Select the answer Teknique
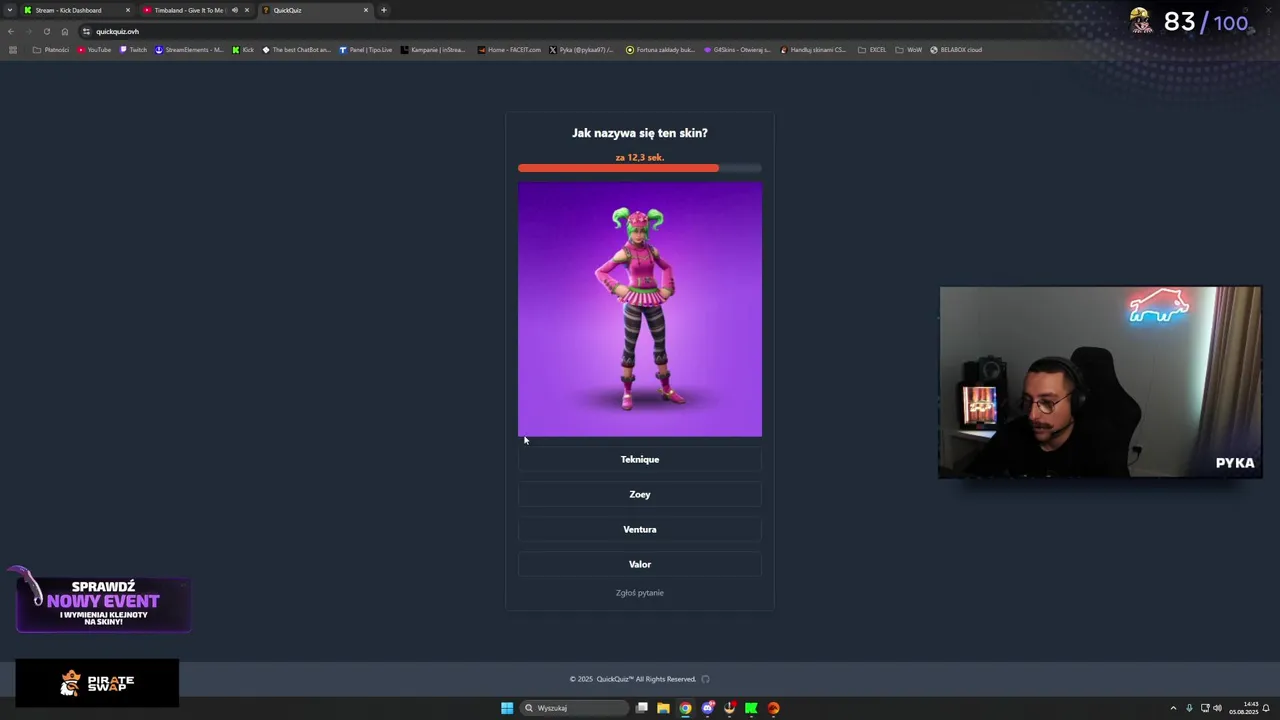Screen dimensions: 1280x720 (x=640, y=459)
